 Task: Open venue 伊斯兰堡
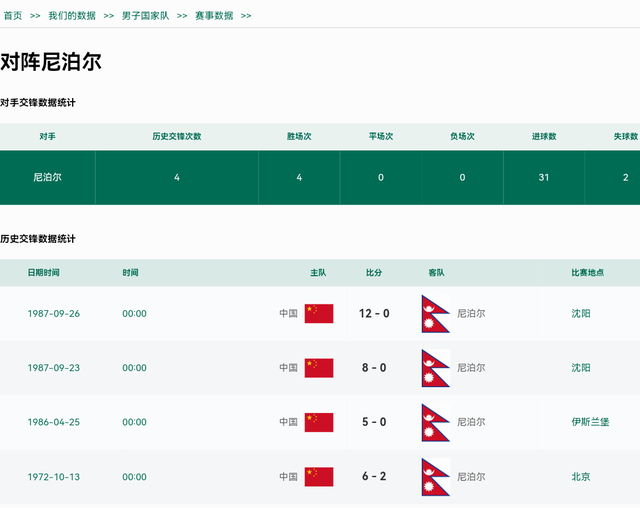point(590,422)
